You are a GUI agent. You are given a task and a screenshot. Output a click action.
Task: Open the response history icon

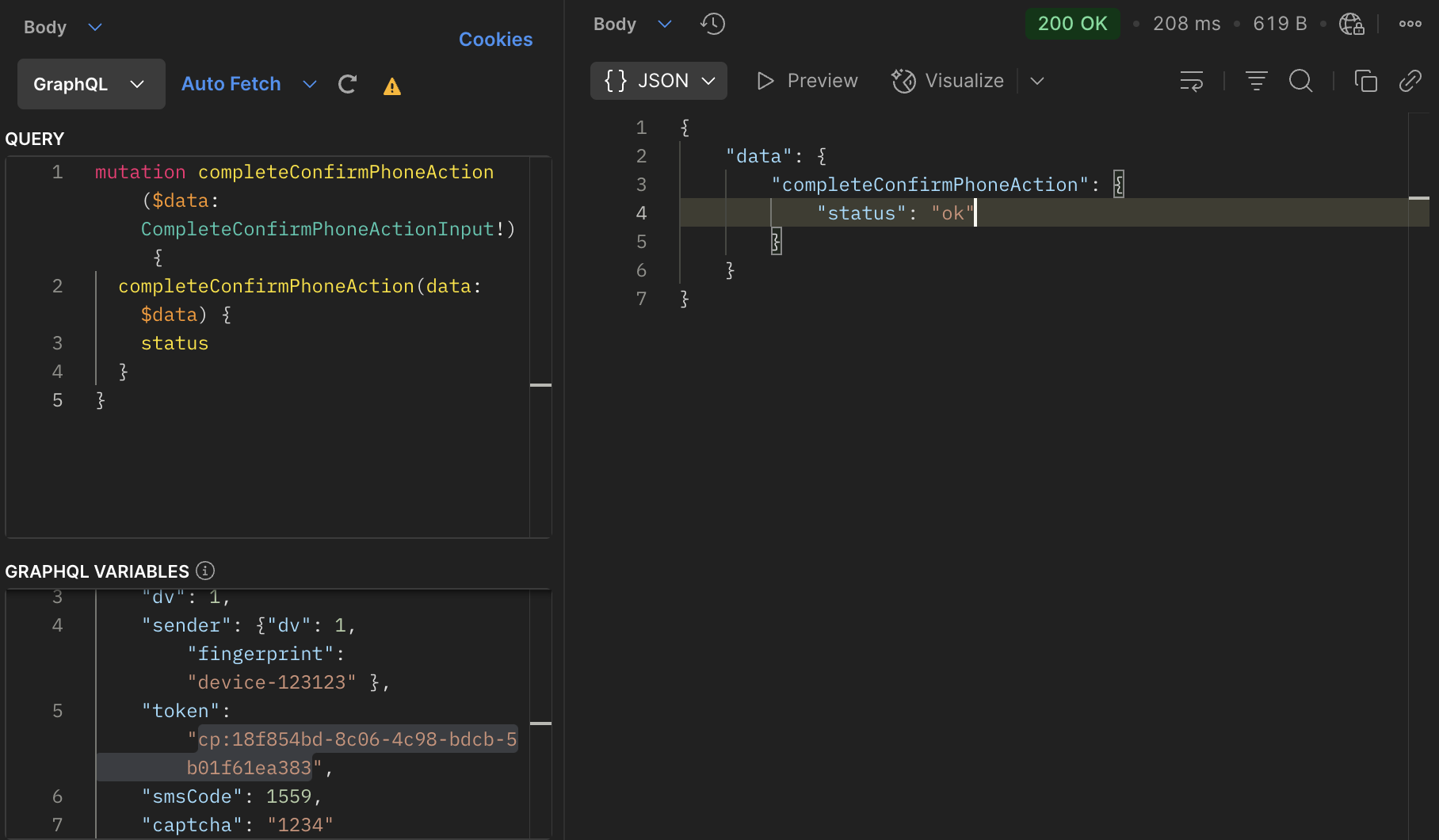(x=712, y=24)
